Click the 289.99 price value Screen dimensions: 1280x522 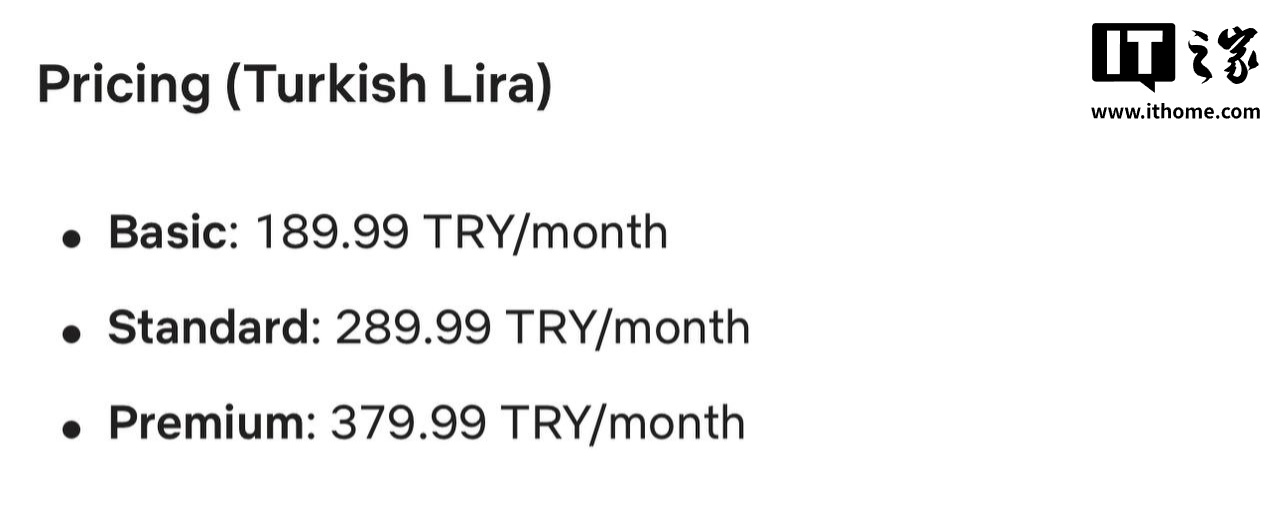pos(413,327)
